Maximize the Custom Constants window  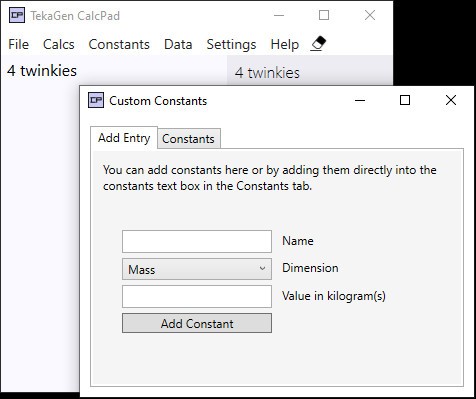(x=405, y=100)
